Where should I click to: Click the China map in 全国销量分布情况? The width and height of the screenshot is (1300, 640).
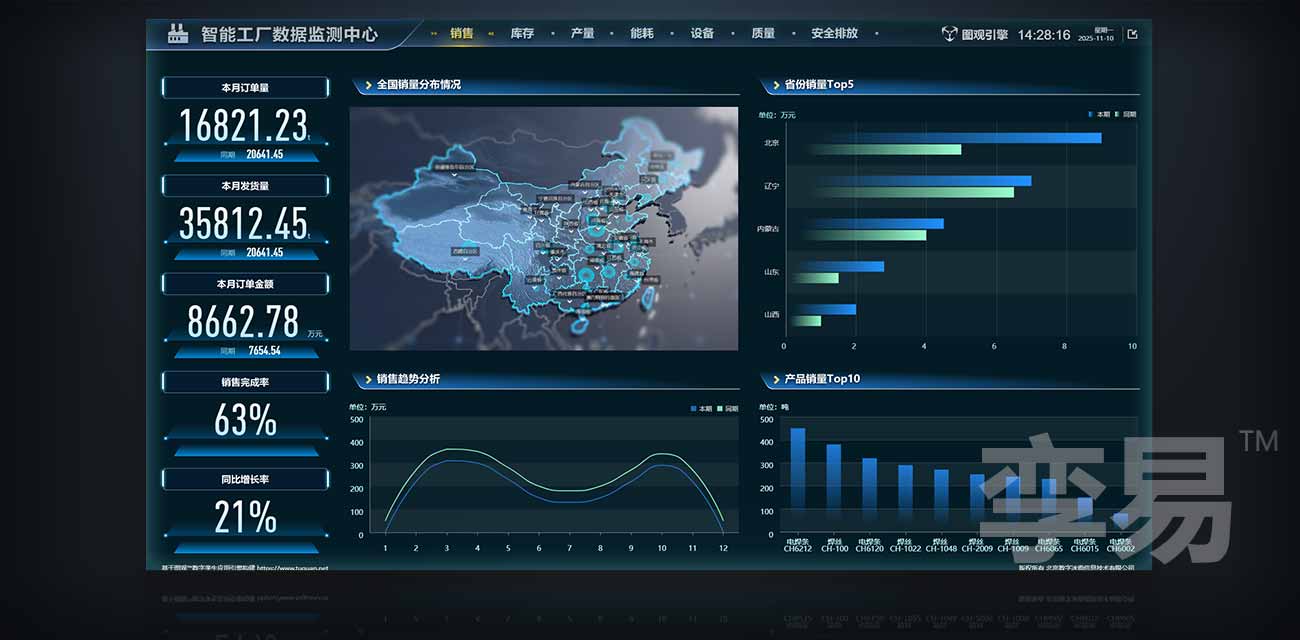(540, 230)
